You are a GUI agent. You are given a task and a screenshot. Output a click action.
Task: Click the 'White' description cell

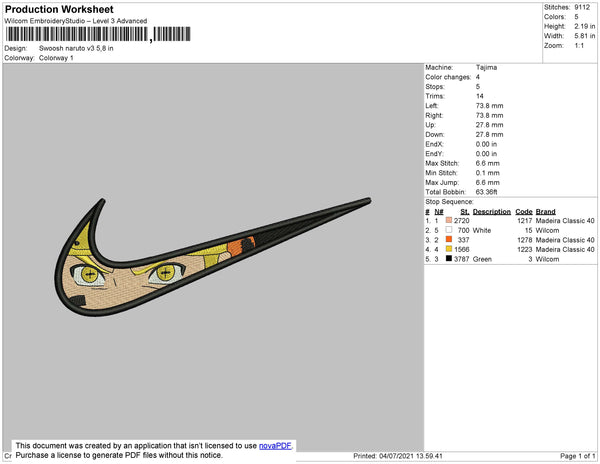click(482, 230)
